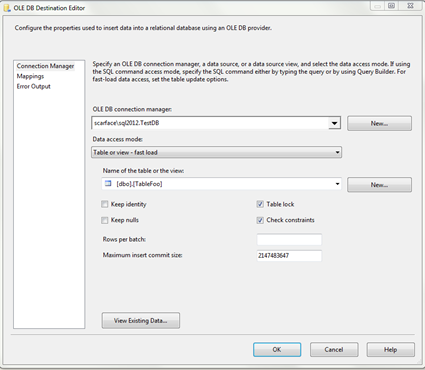This screenshot has width=425, height=370.
Task: Expand the table or view name dropdown
Action: coord(337,184)
